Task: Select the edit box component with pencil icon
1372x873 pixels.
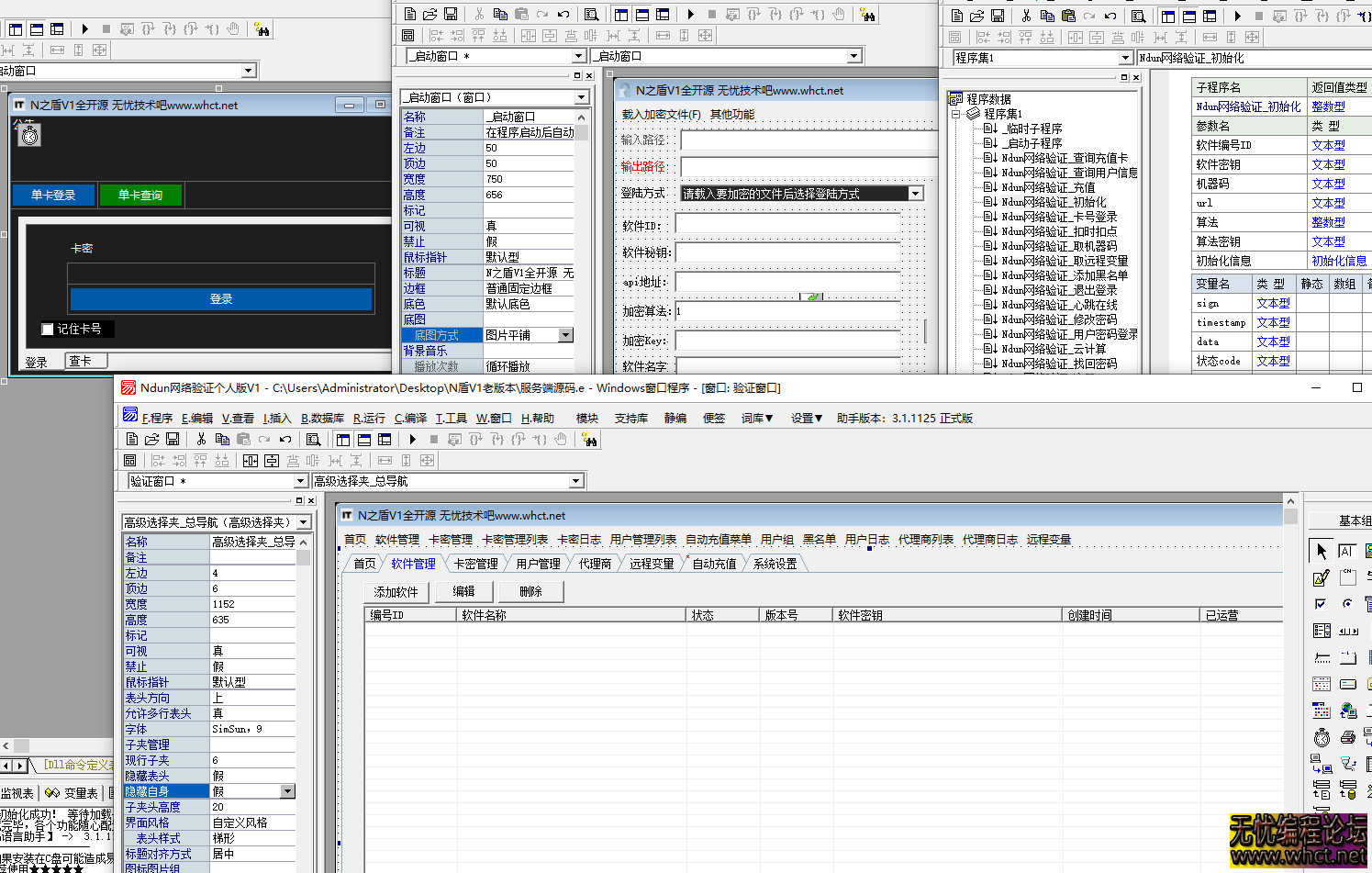Action: [x=1322, y=577]
